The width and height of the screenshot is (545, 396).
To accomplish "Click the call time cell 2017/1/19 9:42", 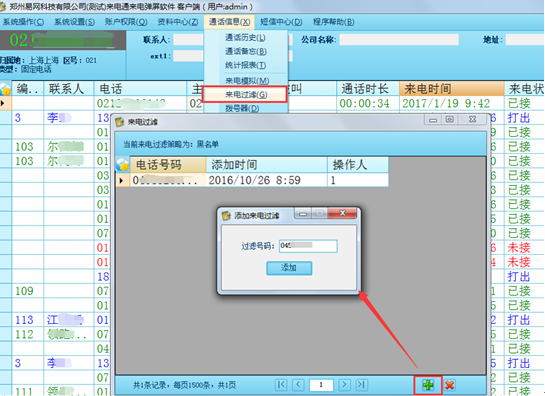I will [452, 103].
